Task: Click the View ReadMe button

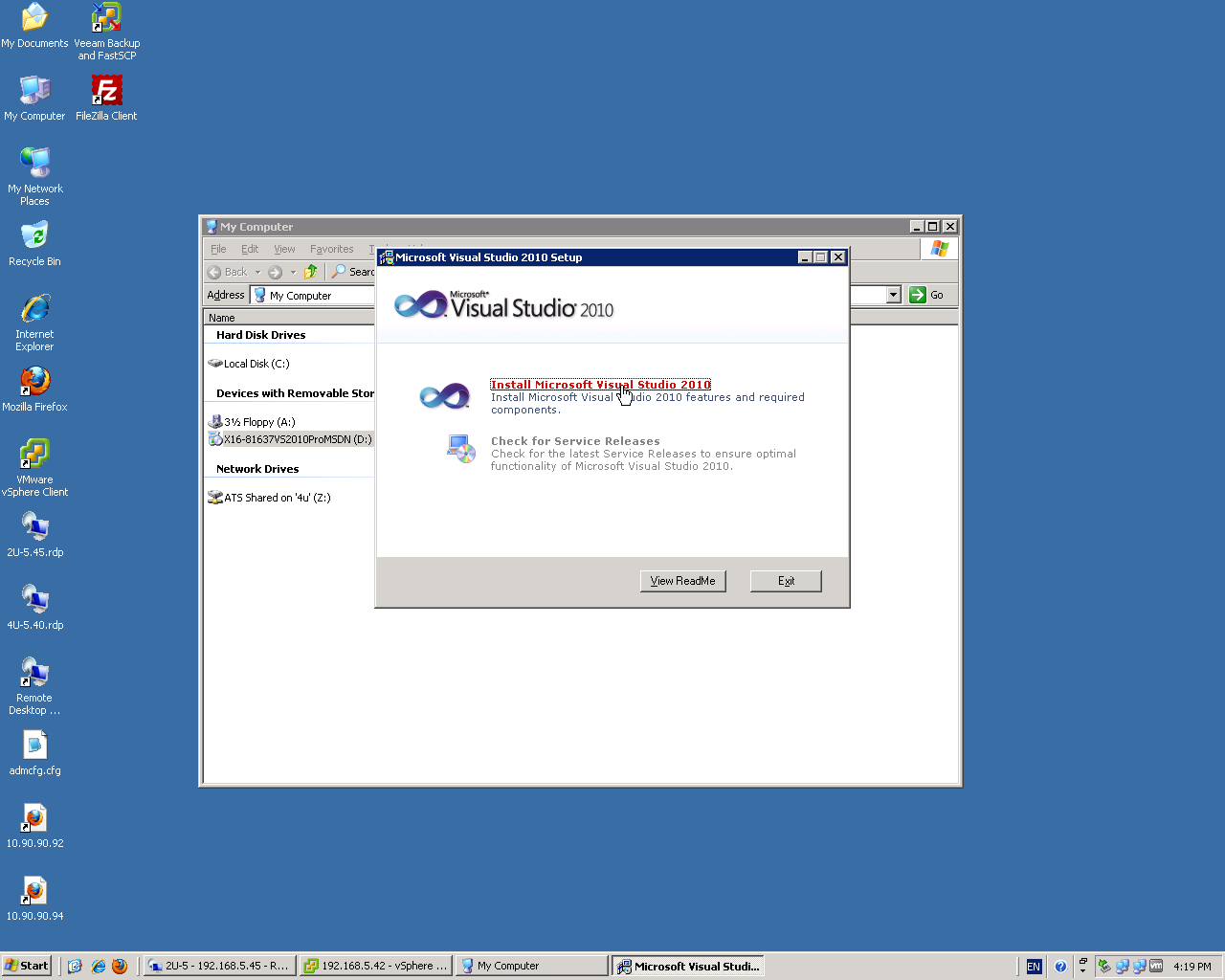Action: click(x=683, y=581)
